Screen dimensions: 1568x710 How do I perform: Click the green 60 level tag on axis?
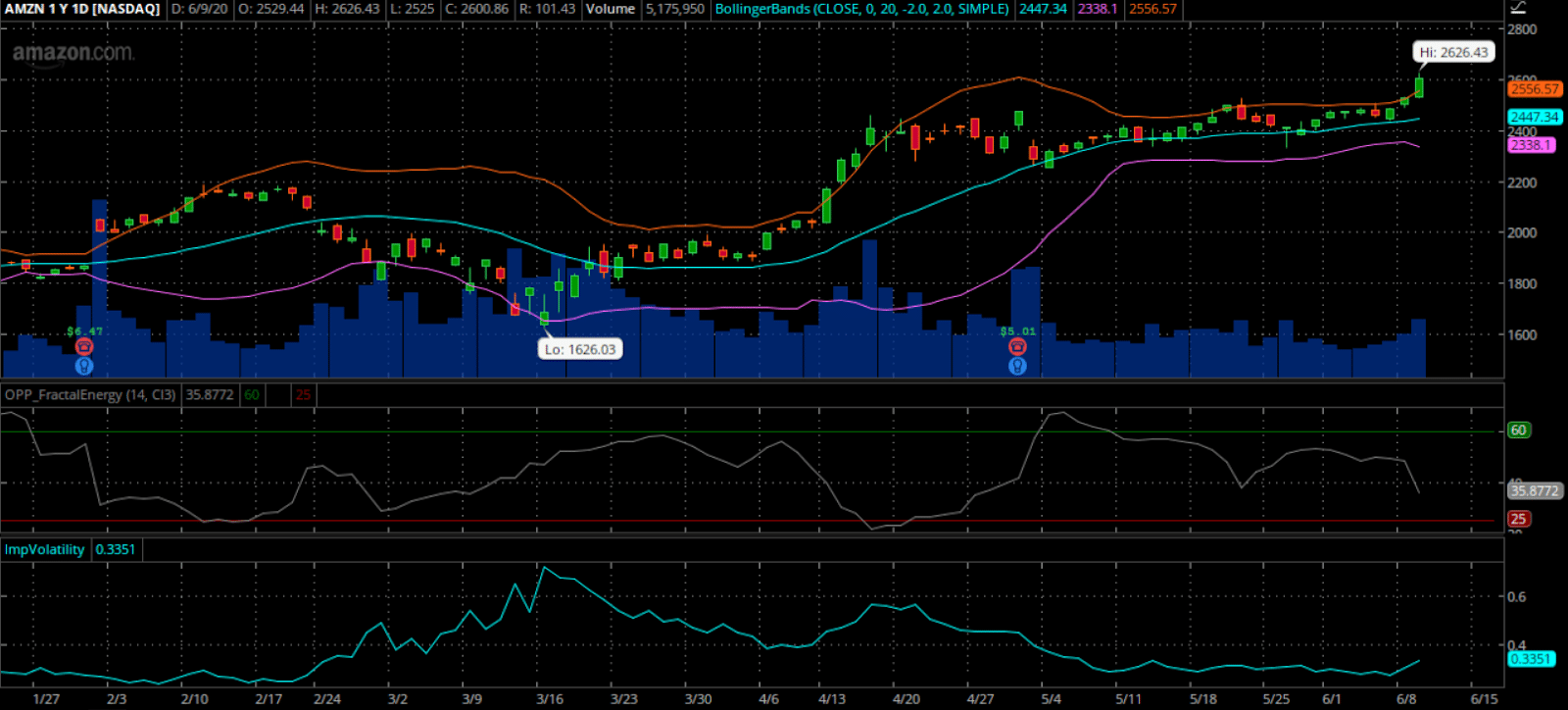1518,430
